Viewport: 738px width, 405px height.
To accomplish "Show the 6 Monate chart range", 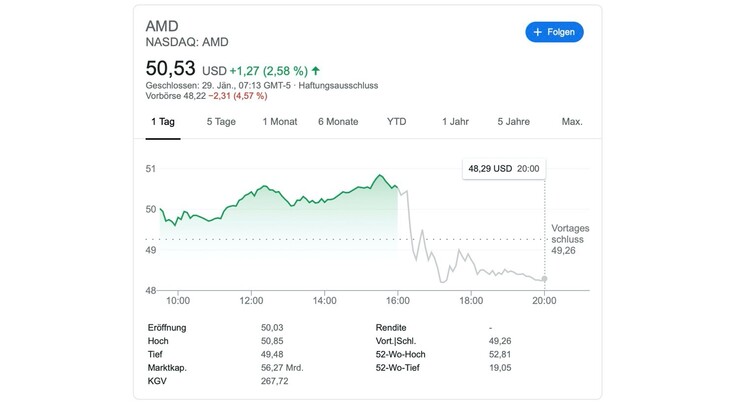I will [x=338, y=121].
